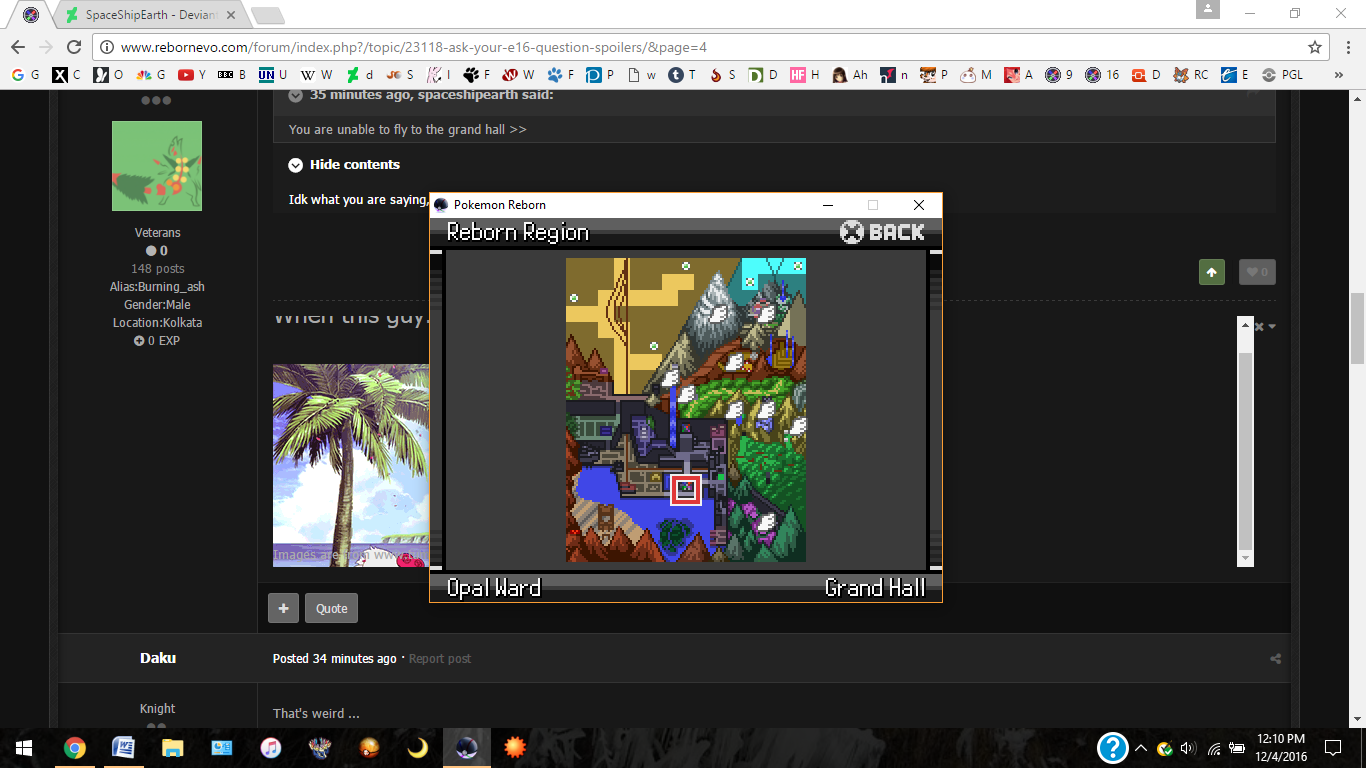The width and height of the screenshot is (1366, 768).
Task: Click the BACK button in Pokemon Reborn map
Action: [x=882, y=232]
